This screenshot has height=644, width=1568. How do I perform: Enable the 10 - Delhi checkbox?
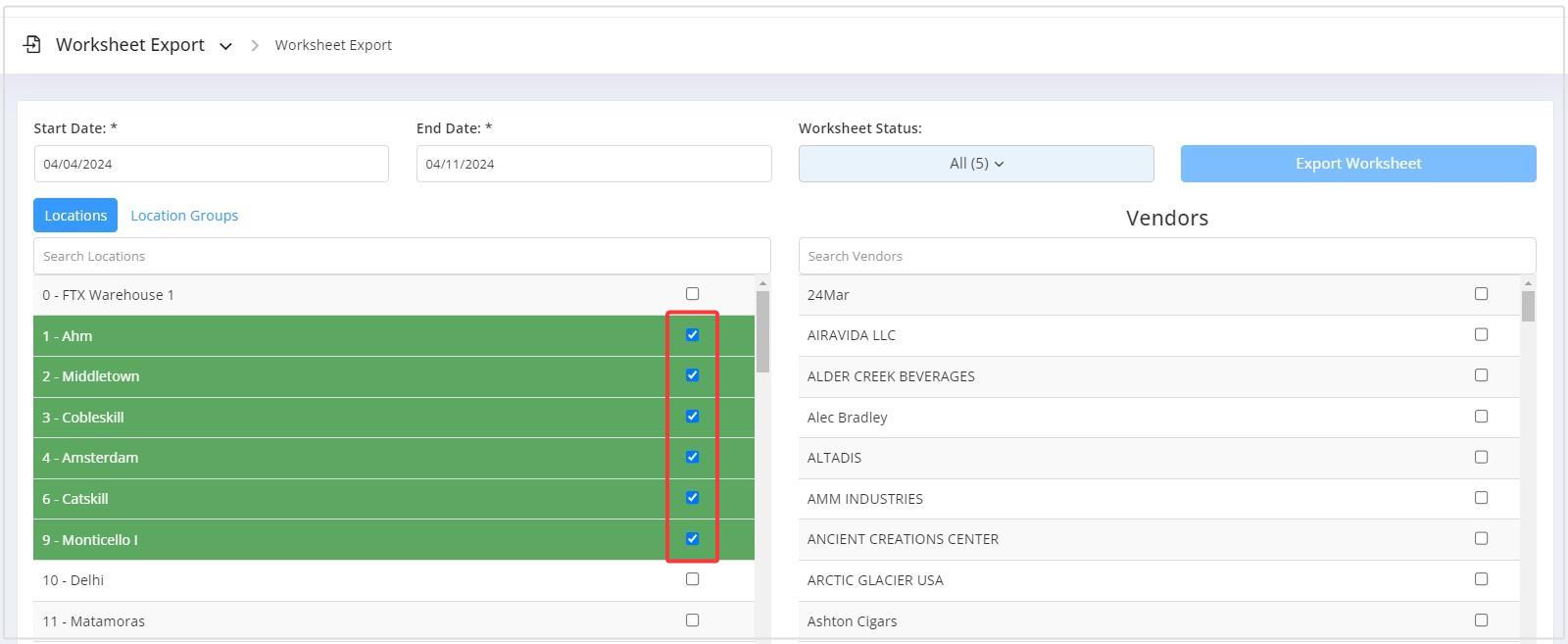[693, 579]
